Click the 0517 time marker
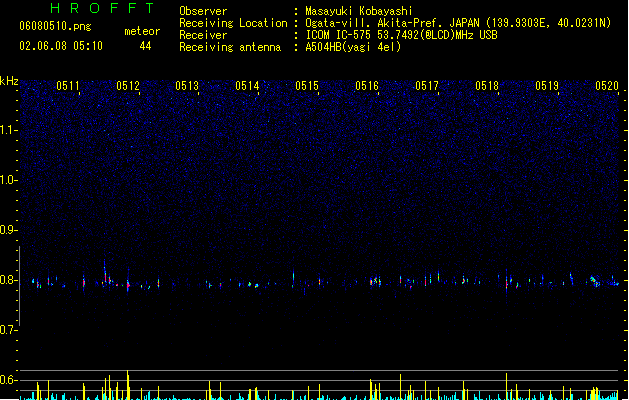 [x=427, y=86]
